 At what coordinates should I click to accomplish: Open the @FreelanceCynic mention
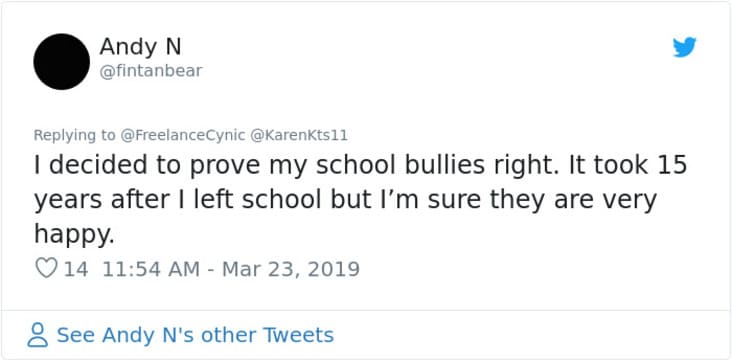pos(183,135)
